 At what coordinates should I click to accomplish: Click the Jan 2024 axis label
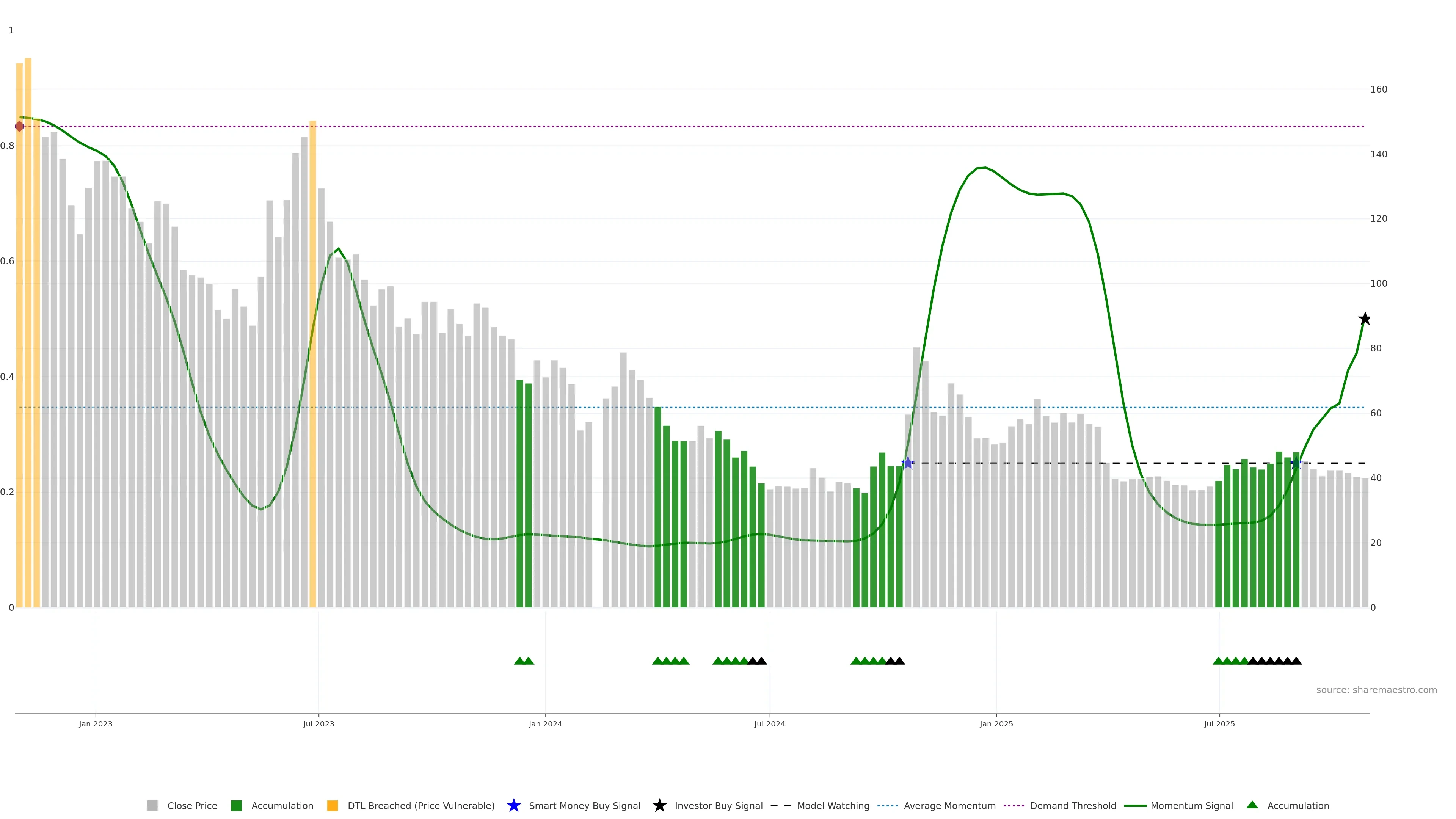tap(545, 723)
